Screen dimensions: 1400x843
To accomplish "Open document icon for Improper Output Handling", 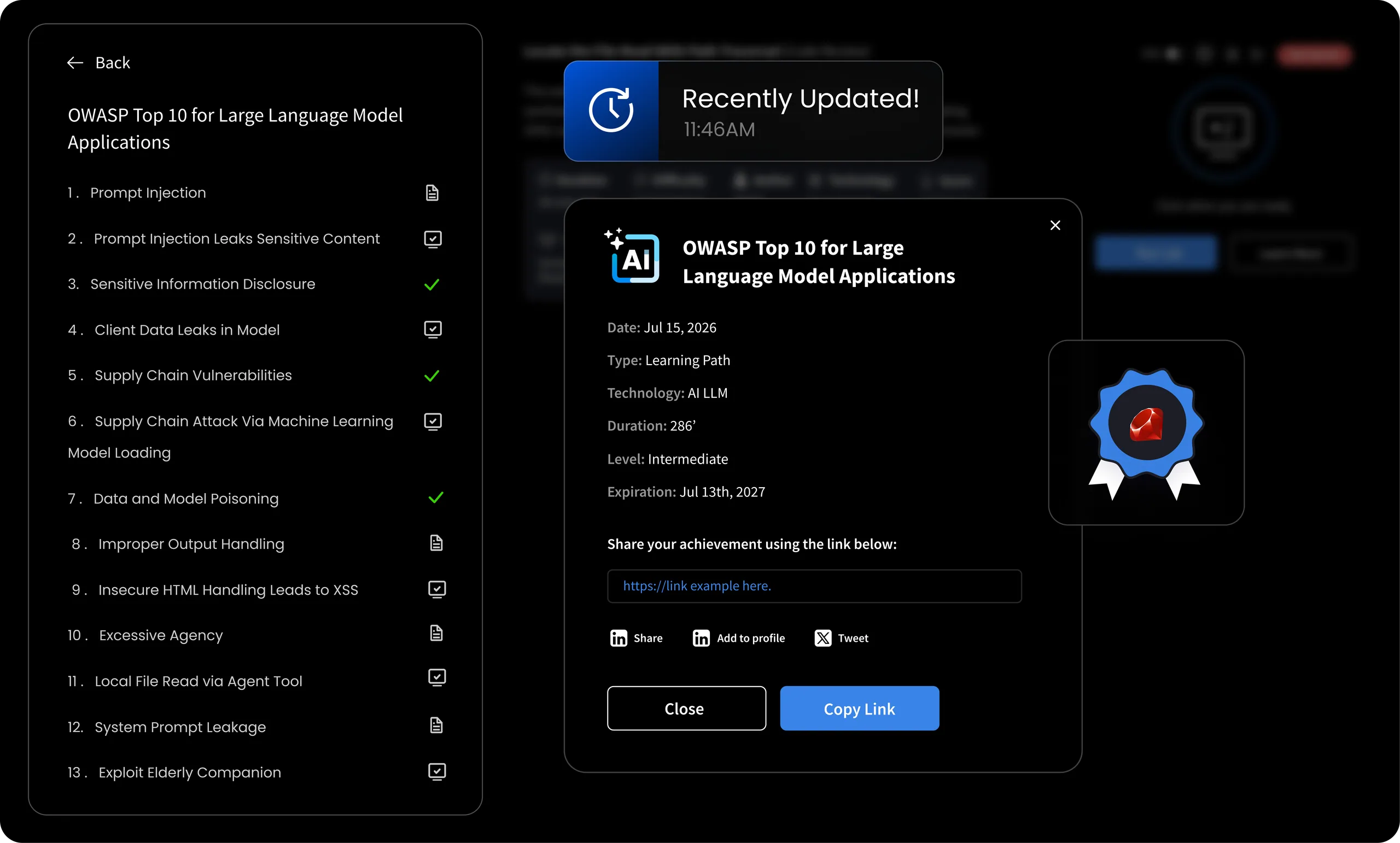I will [x=436, y=543].
